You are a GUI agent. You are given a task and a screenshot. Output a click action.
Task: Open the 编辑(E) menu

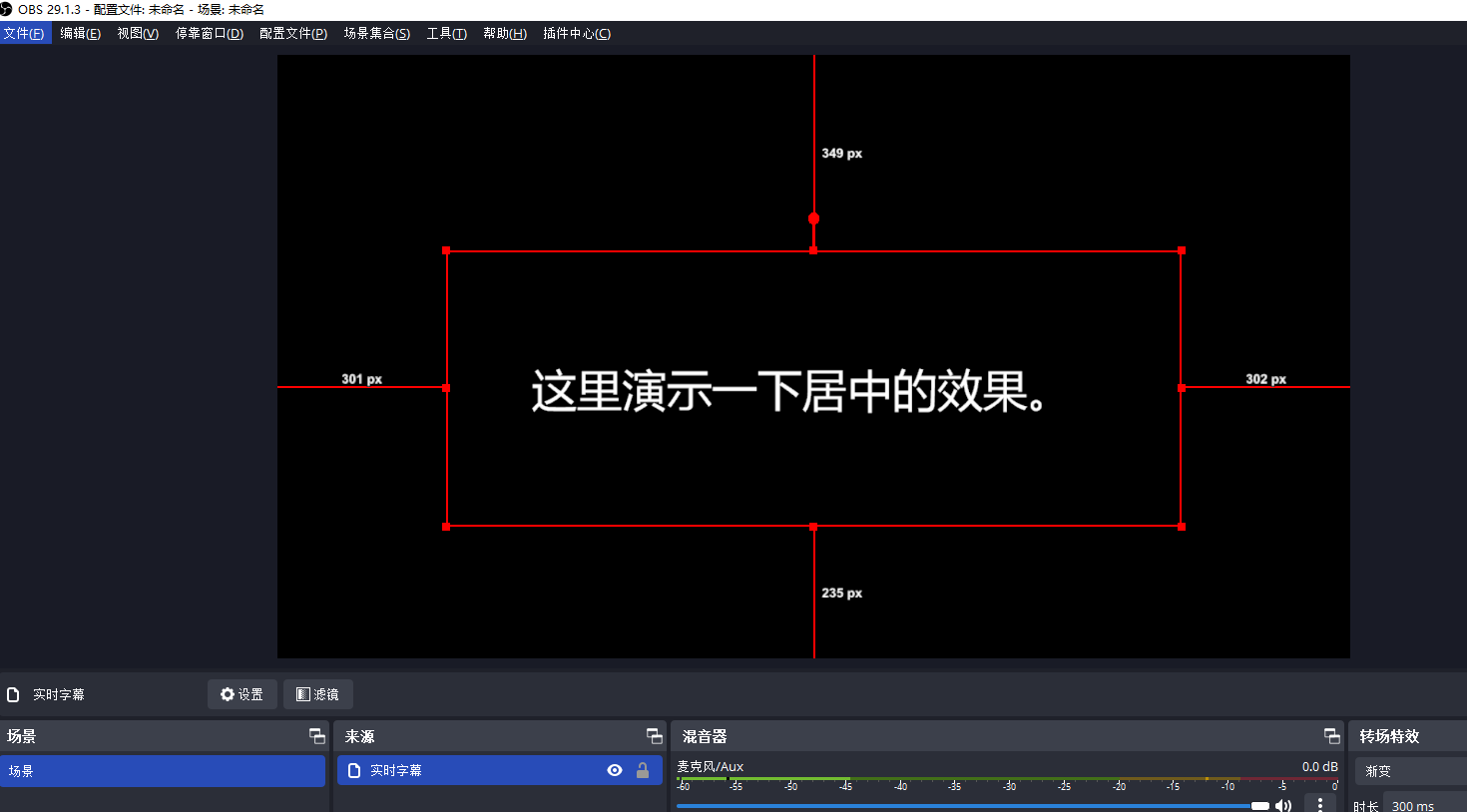click(80, 33)
